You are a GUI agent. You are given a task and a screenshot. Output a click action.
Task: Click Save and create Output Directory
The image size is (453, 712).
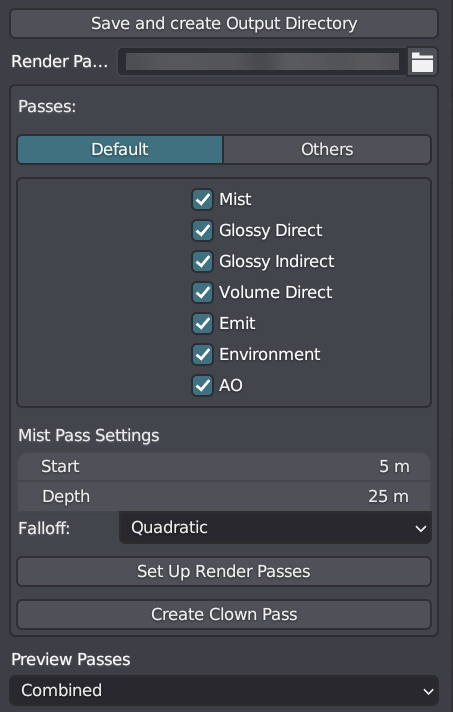point(224,24)
